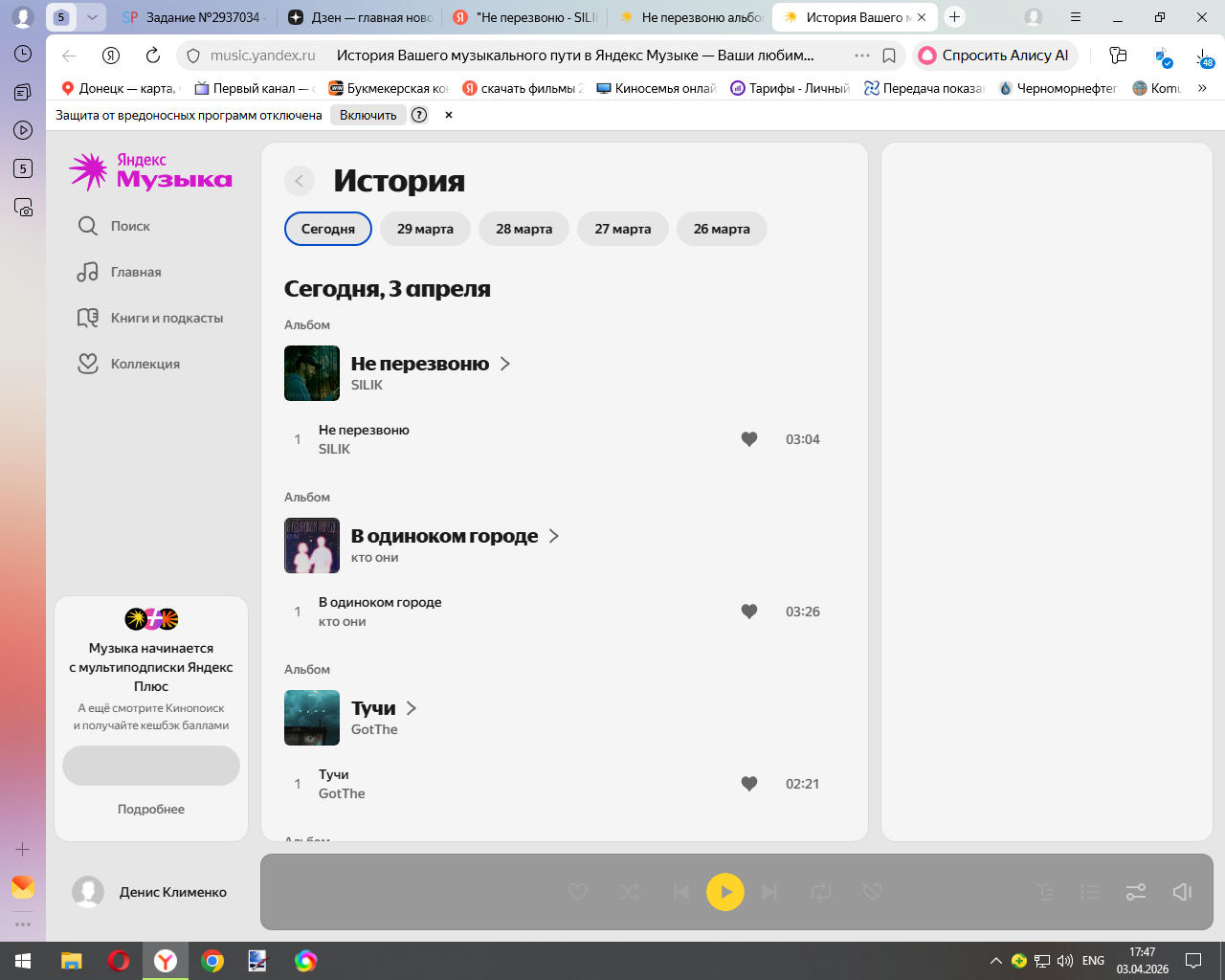Select the Сегодня history chip

(x=328, y=229)
